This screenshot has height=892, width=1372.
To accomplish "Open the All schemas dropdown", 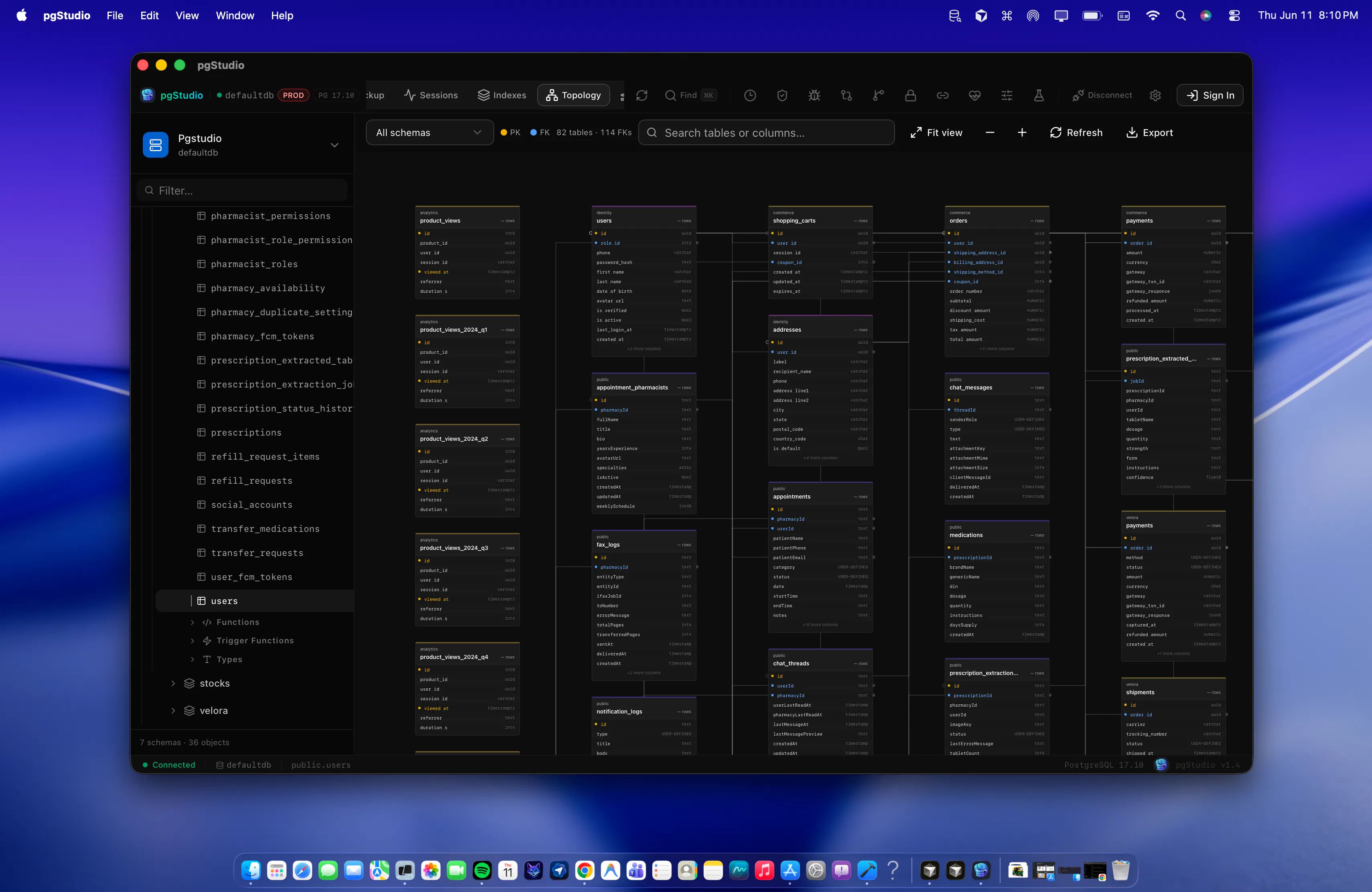I will pyautogui.click(x=430, y=132).
